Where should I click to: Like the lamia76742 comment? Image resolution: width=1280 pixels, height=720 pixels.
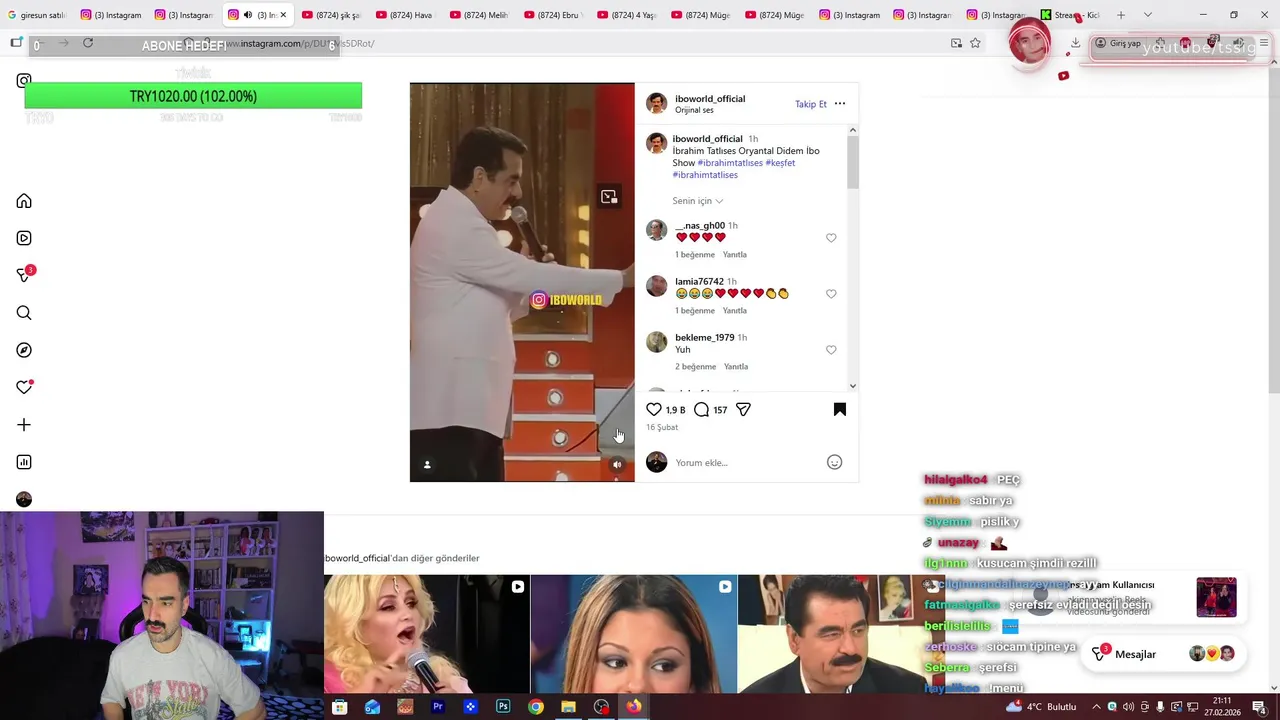point(831,294)
